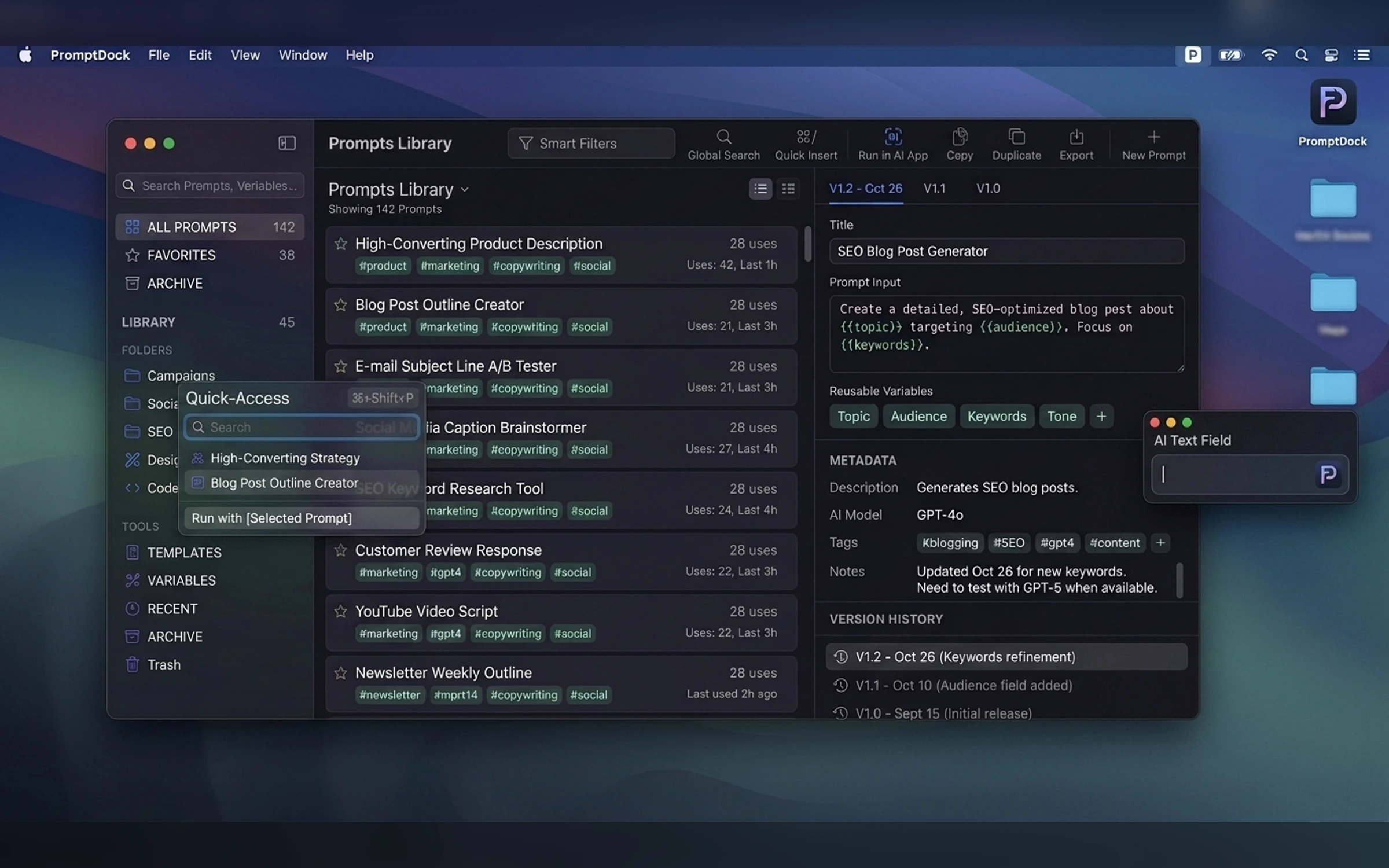Viewport: 1389px width, 868px height.
Task: Switch to the compact grid view layout
Action: coord(788,189)
